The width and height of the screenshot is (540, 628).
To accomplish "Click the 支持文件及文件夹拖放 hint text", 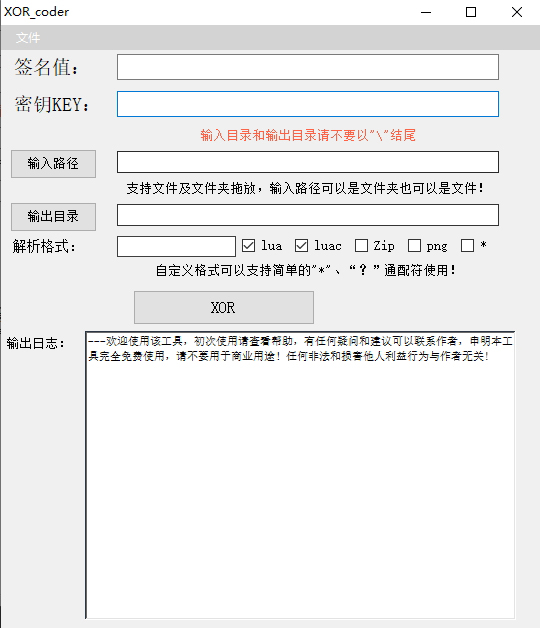I will point(305,188).
